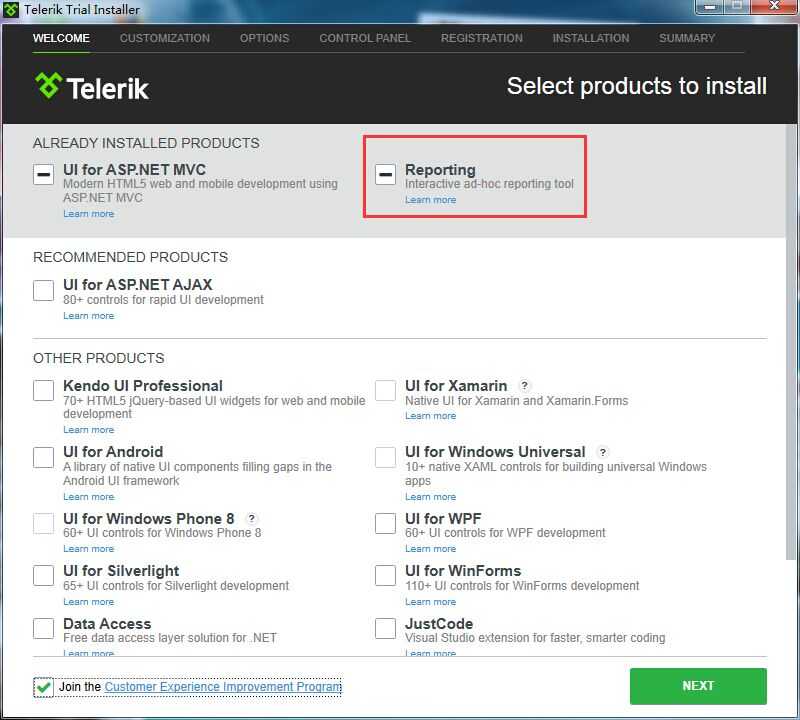The image size is (800, 720).
Task: Select the INSTALLATION step tab
Action: (591, 38)
